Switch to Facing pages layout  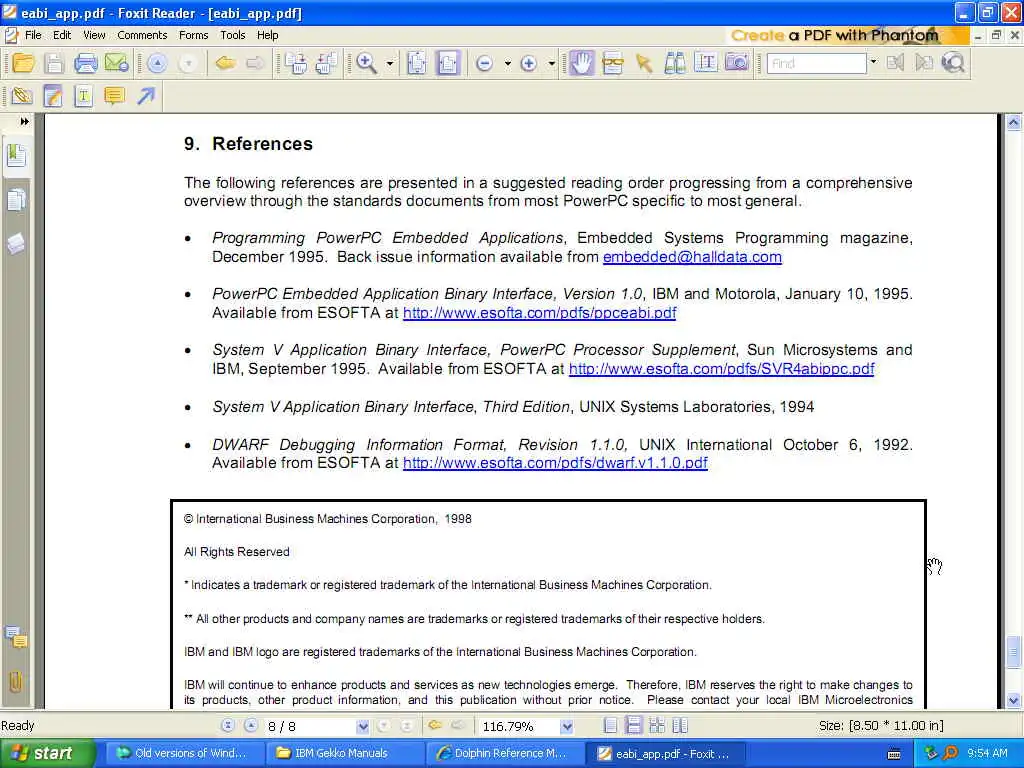[657, 726]
